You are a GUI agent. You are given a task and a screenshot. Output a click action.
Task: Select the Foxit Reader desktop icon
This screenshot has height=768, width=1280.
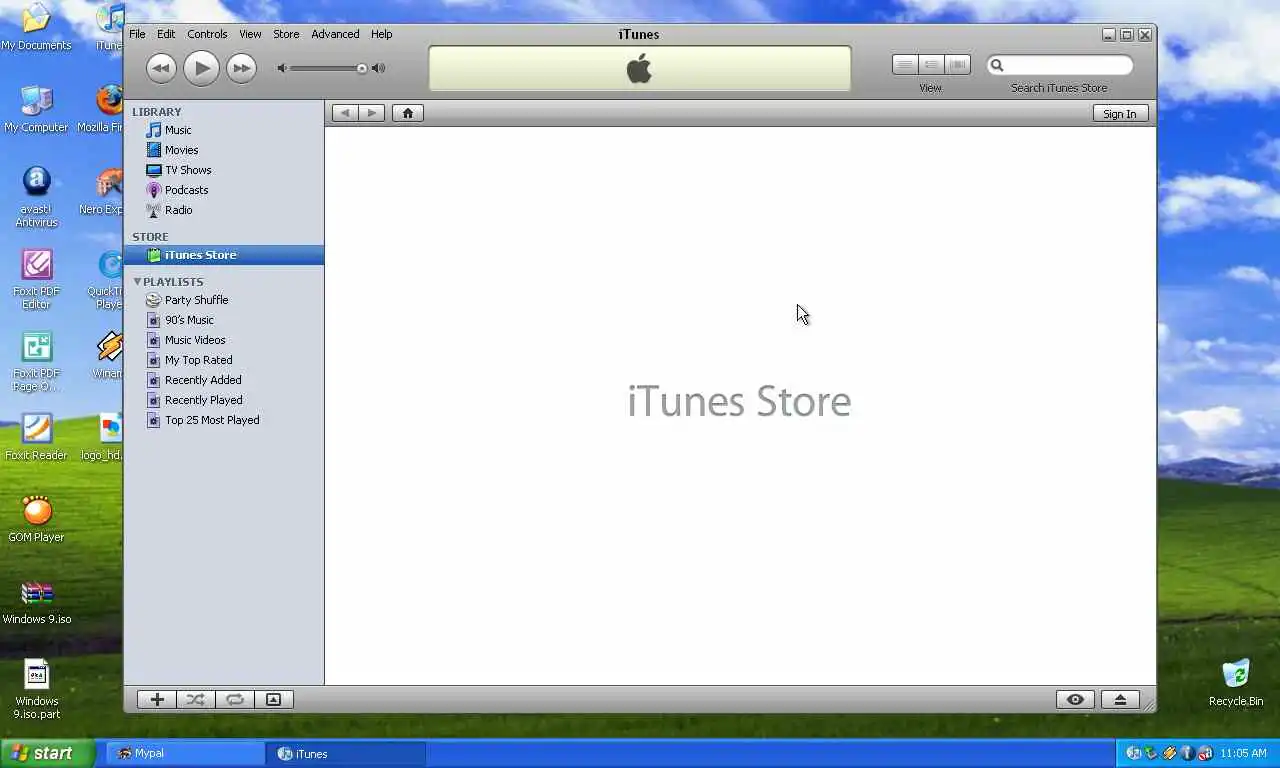[x=37, y=437]
